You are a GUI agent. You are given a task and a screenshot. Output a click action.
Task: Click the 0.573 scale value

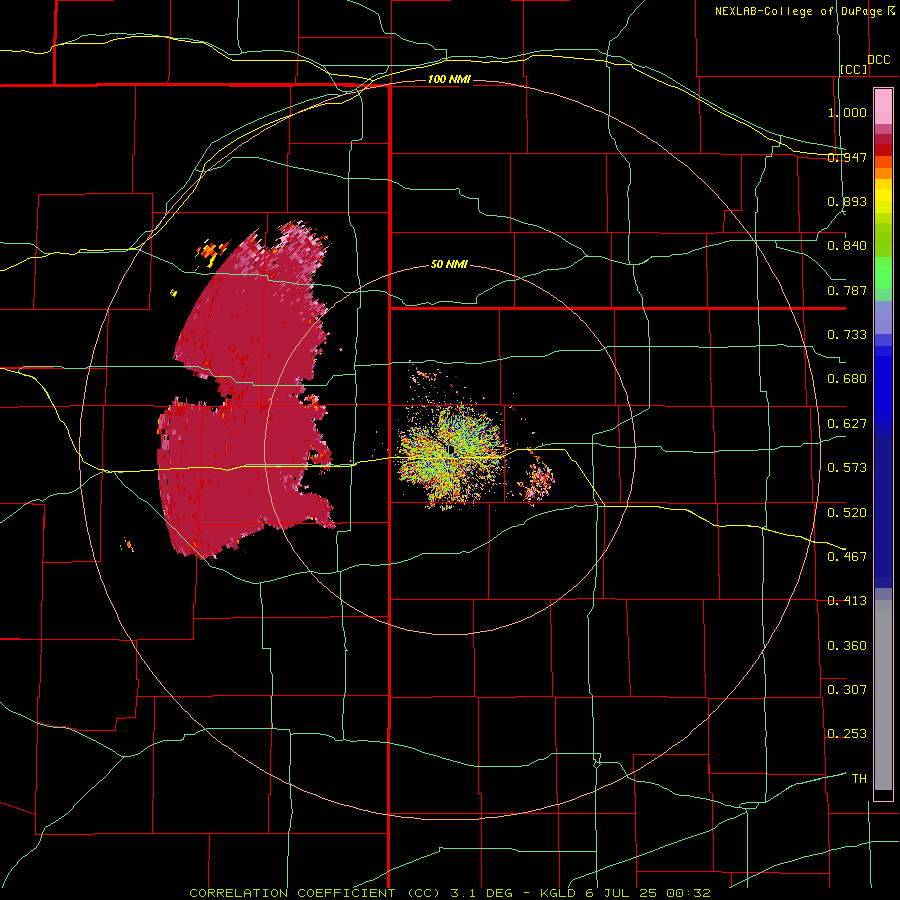[x=847, y=468]
